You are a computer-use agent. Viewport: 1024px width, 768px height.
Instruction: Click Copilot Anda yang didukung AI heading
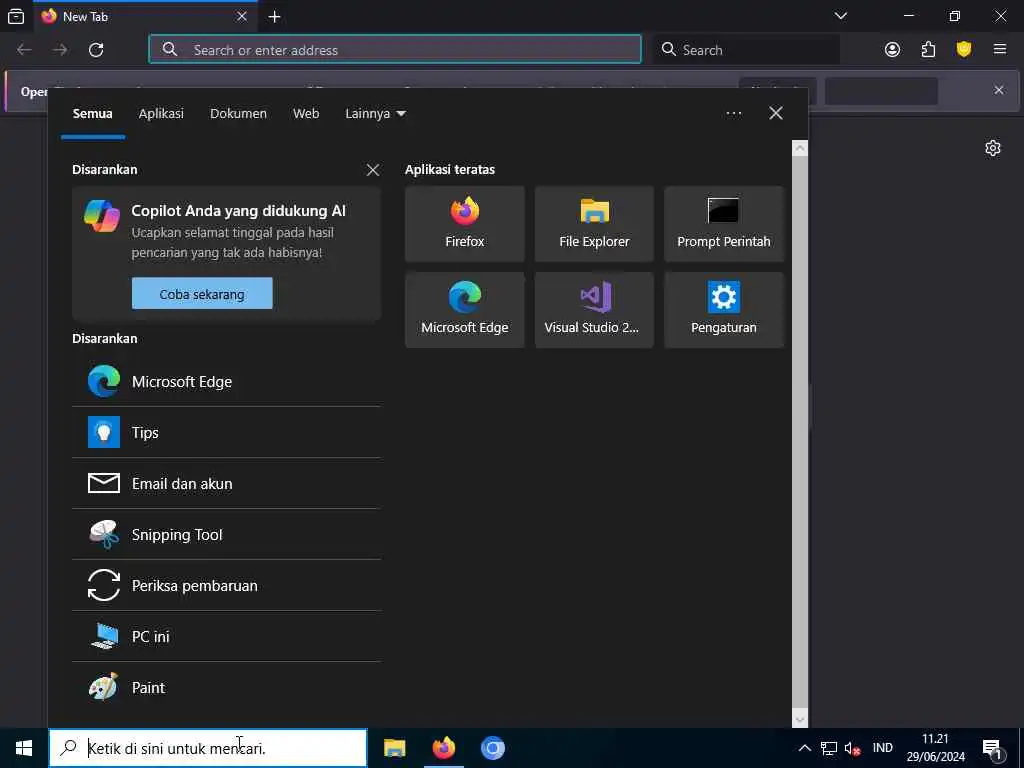(x=238, y=211)
